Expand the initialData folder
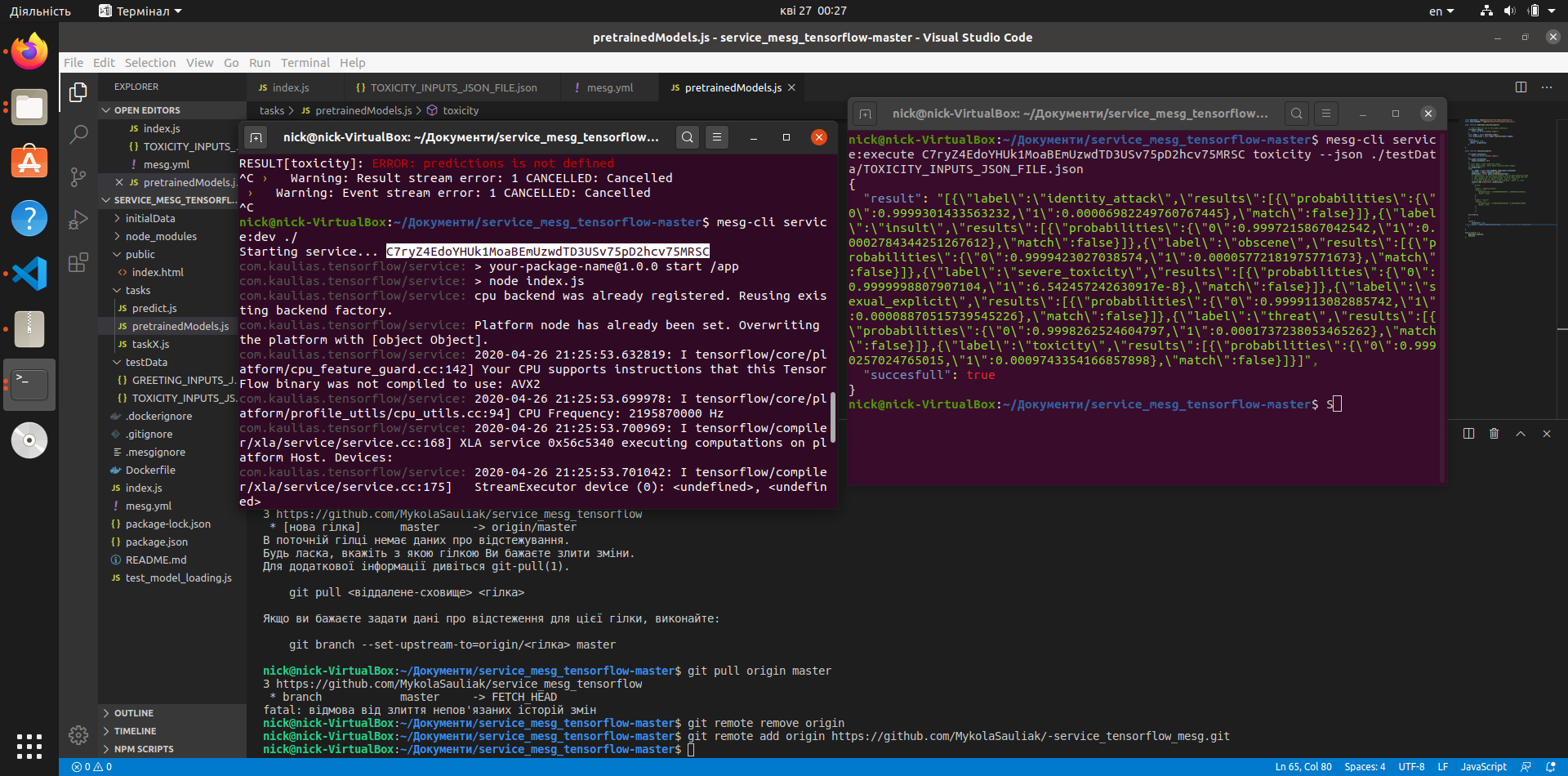This screenshot has height=776, width=1568. (x=172, y=218)
